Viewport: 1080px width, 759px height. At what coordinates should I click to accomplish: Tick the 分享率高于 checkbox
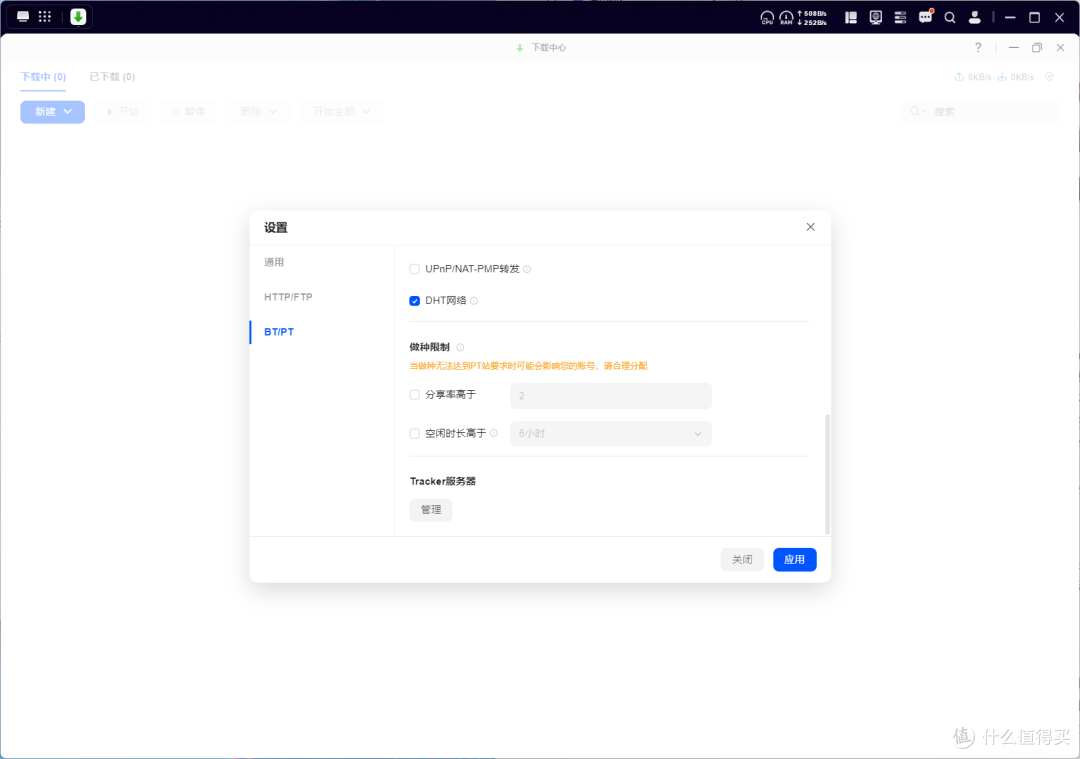(x=415, y=395)
